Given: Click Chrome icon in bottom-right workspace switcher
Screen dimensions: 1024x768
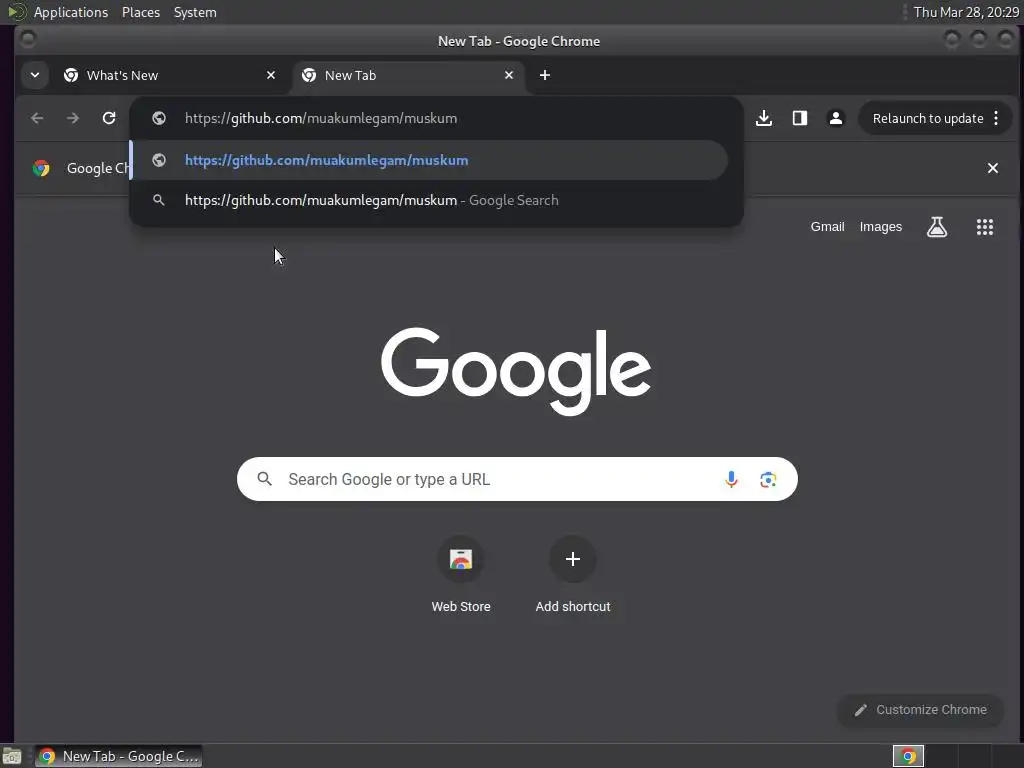Looking at the screenshot, I should 908,756.
